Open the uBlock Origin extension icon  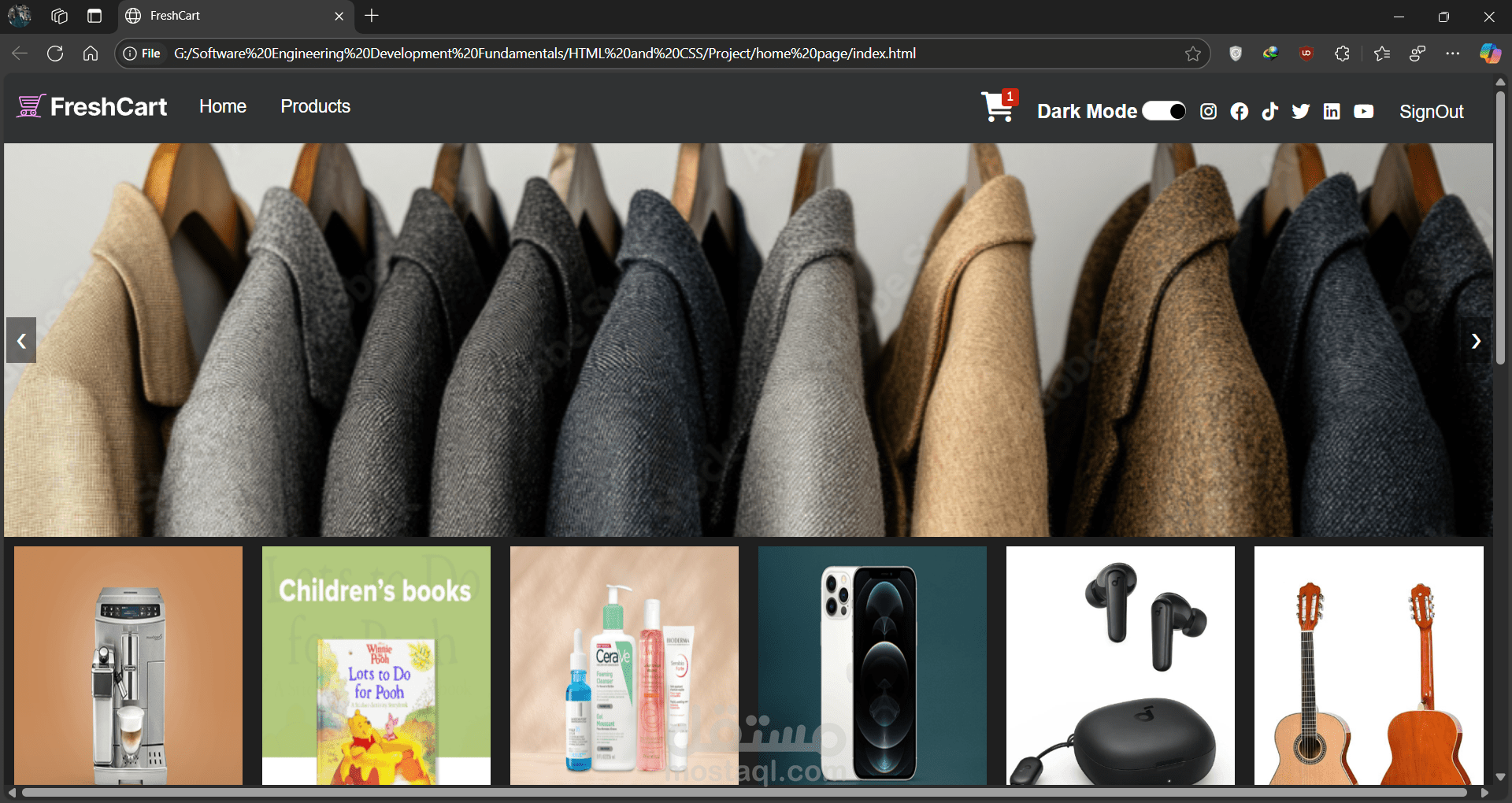click(x=1306, y=54)
